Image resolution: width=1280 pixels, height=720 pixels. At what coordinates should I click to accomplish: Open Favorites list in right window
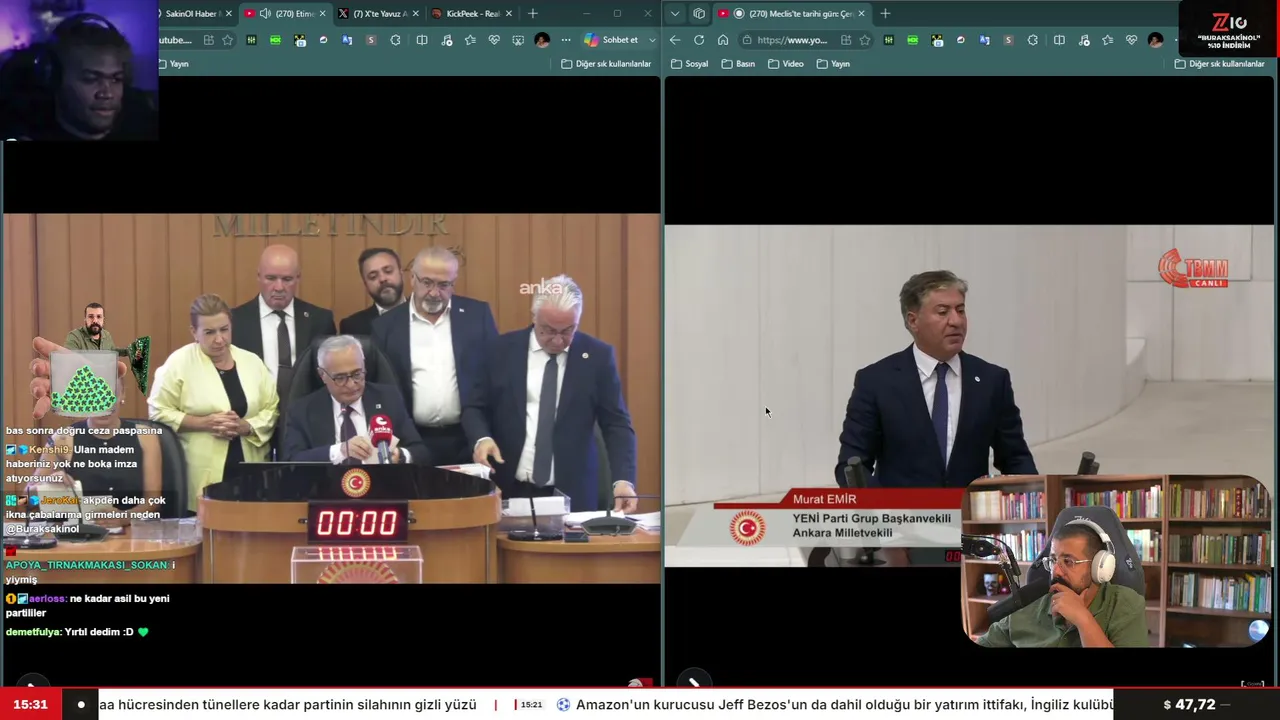1107,40
